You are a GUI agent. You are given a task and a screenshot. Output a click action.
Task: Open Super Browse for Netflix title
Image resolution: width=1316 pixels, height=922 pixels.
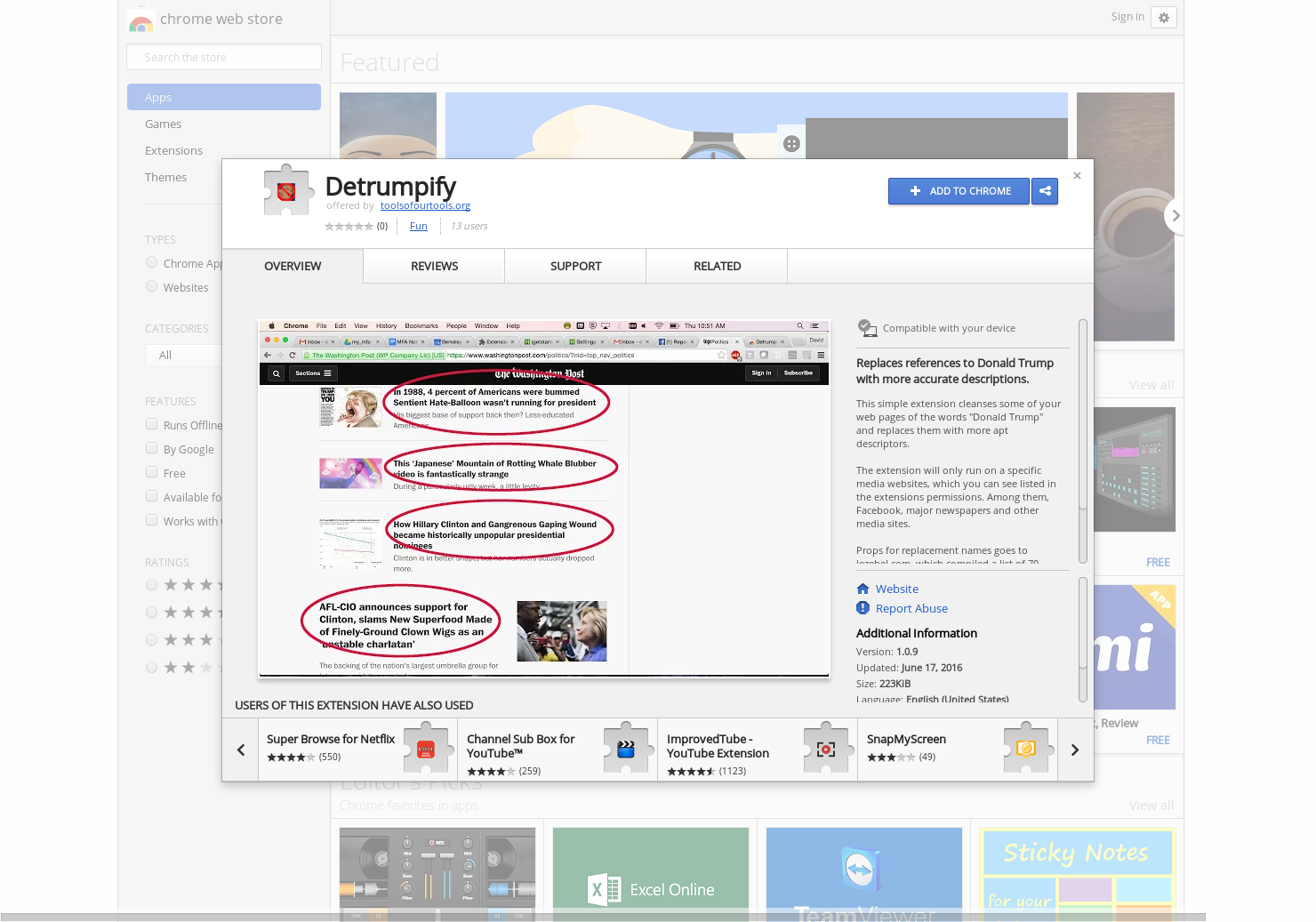(331, 739)
